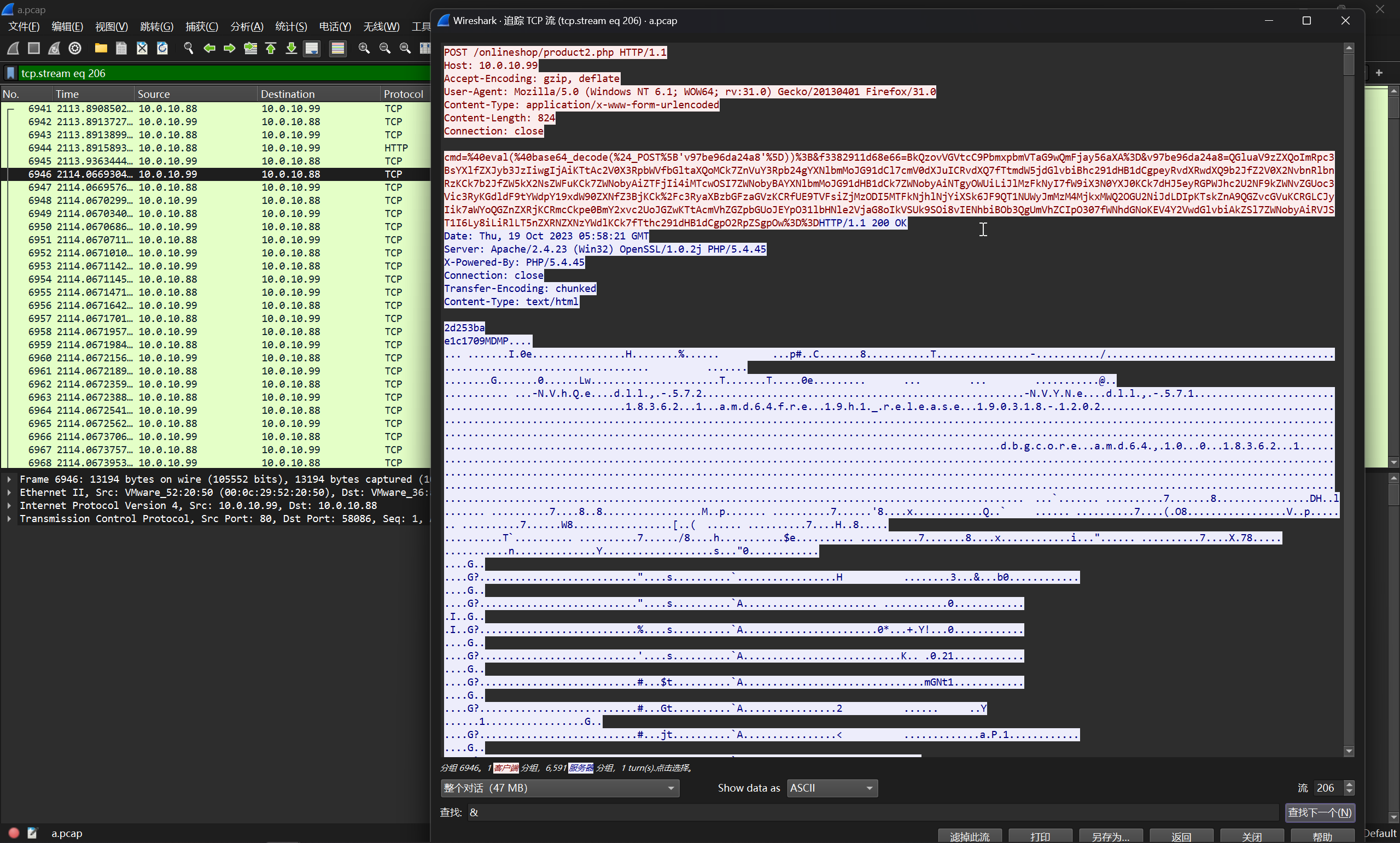Expand Transmission Control Protocol row

(9, 519)
